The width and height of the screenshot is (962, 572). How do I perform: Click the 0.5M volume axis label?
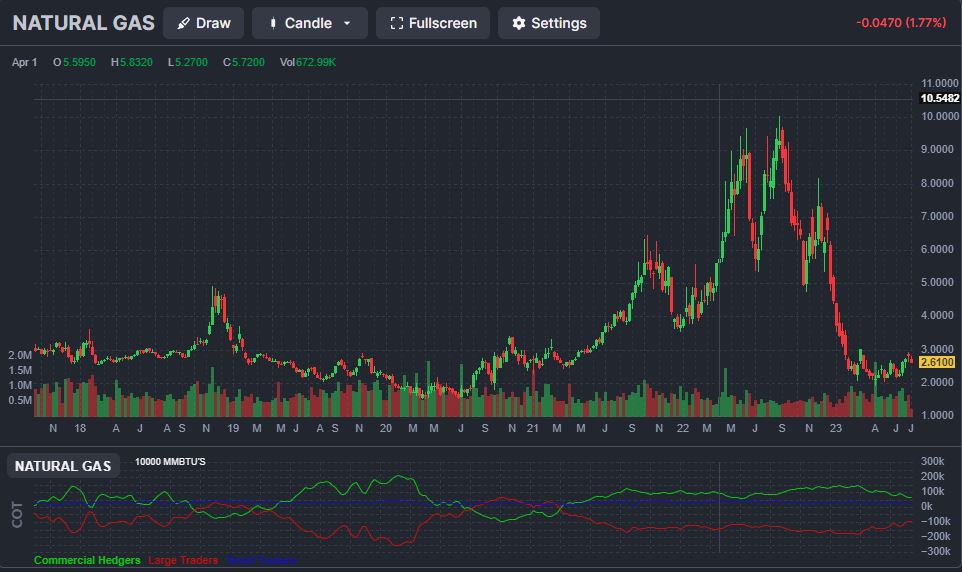click(20, 400)
